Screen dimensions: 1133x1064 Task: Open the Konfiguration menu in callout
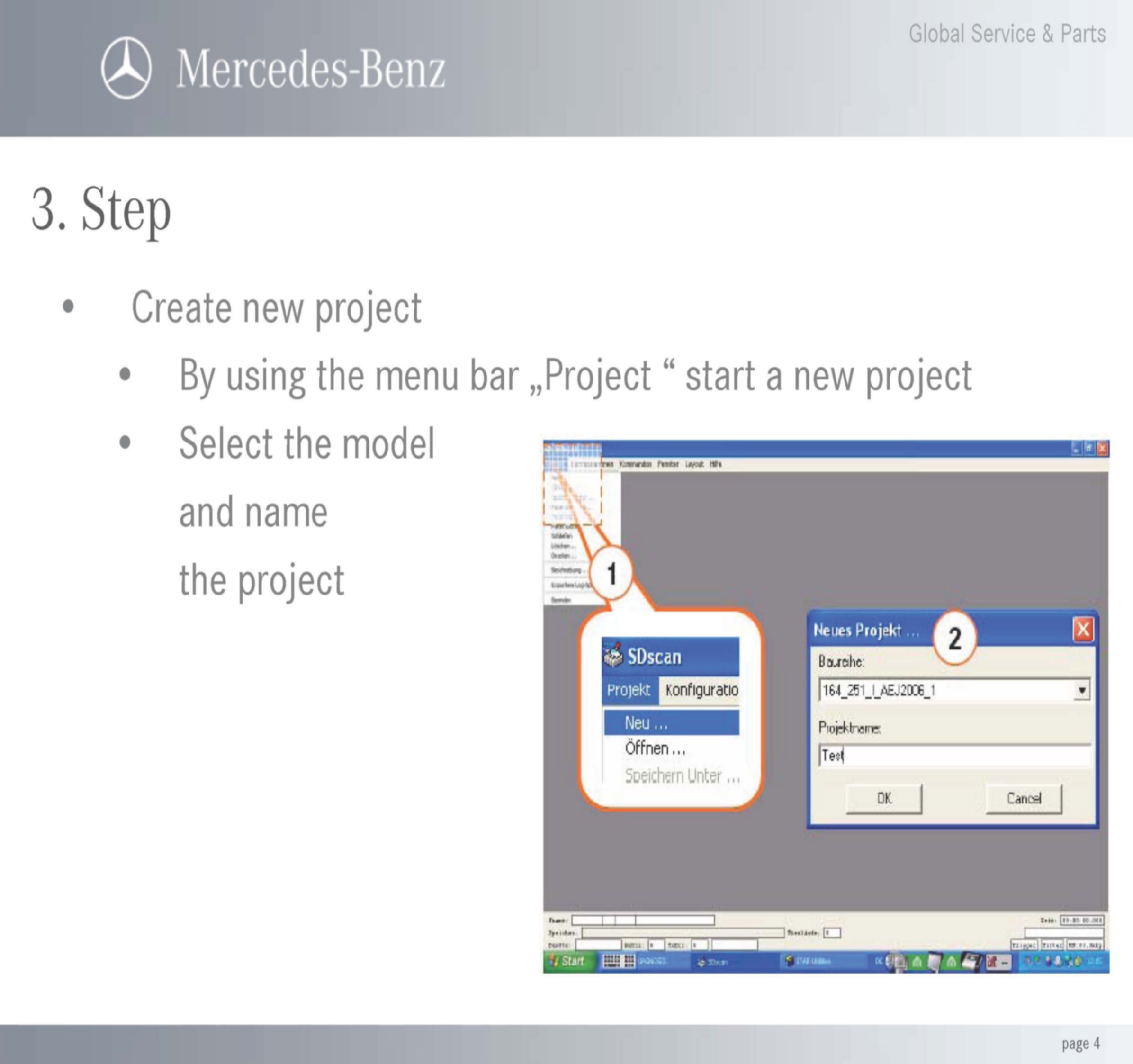click(x=701, y=690)
